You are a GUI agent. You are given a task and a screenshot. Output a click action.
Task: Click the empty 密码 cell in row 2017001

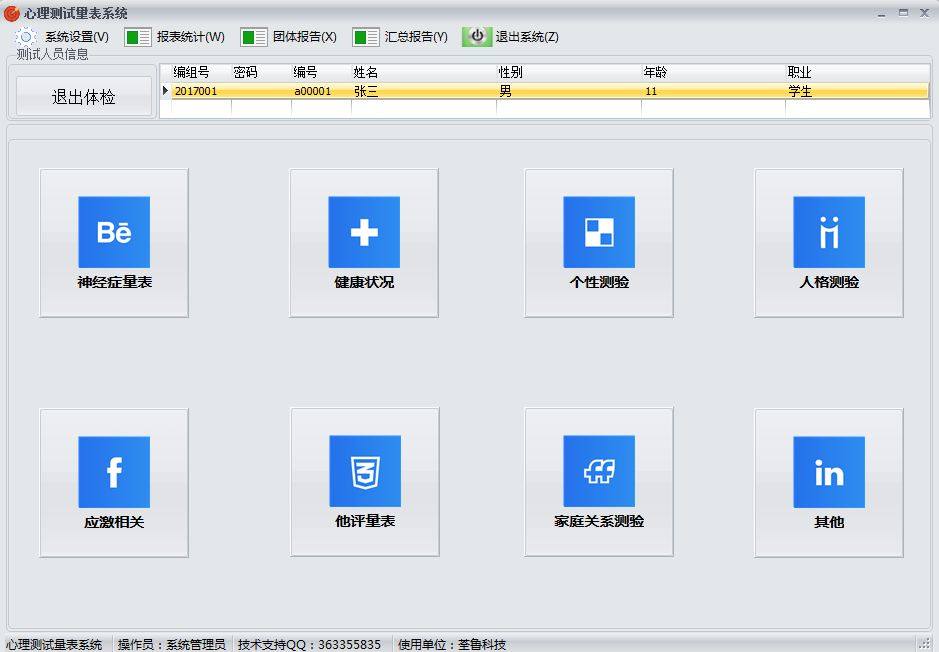pos(261,91)
